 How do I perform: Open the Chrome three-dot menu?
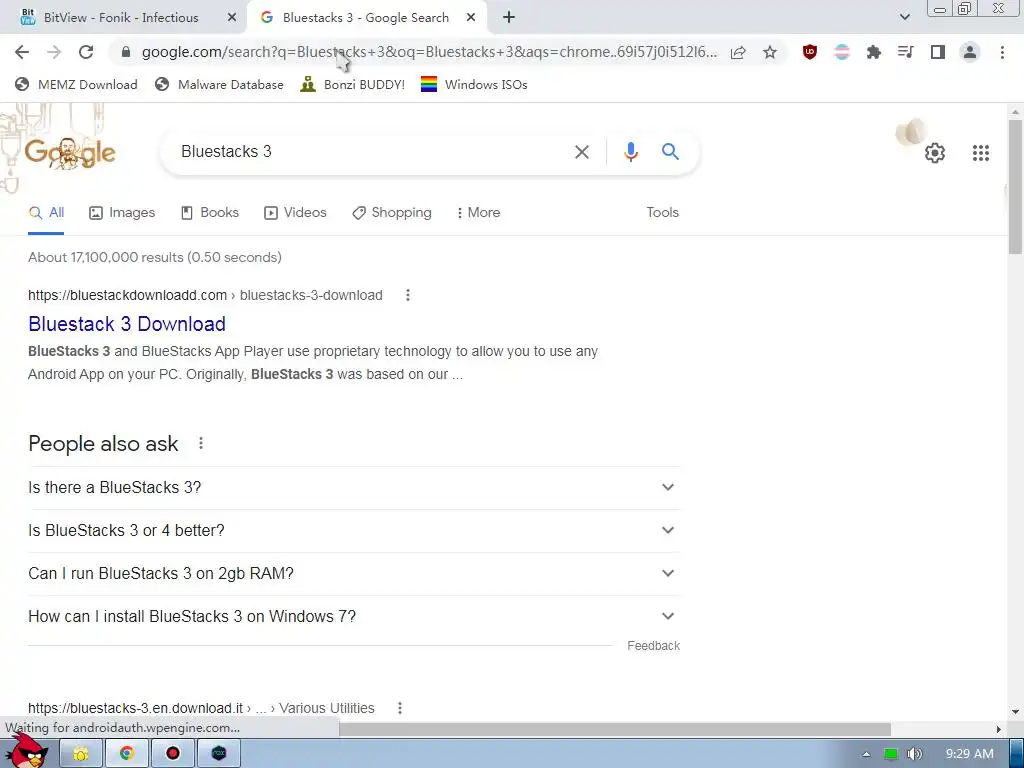[1002, 52]
